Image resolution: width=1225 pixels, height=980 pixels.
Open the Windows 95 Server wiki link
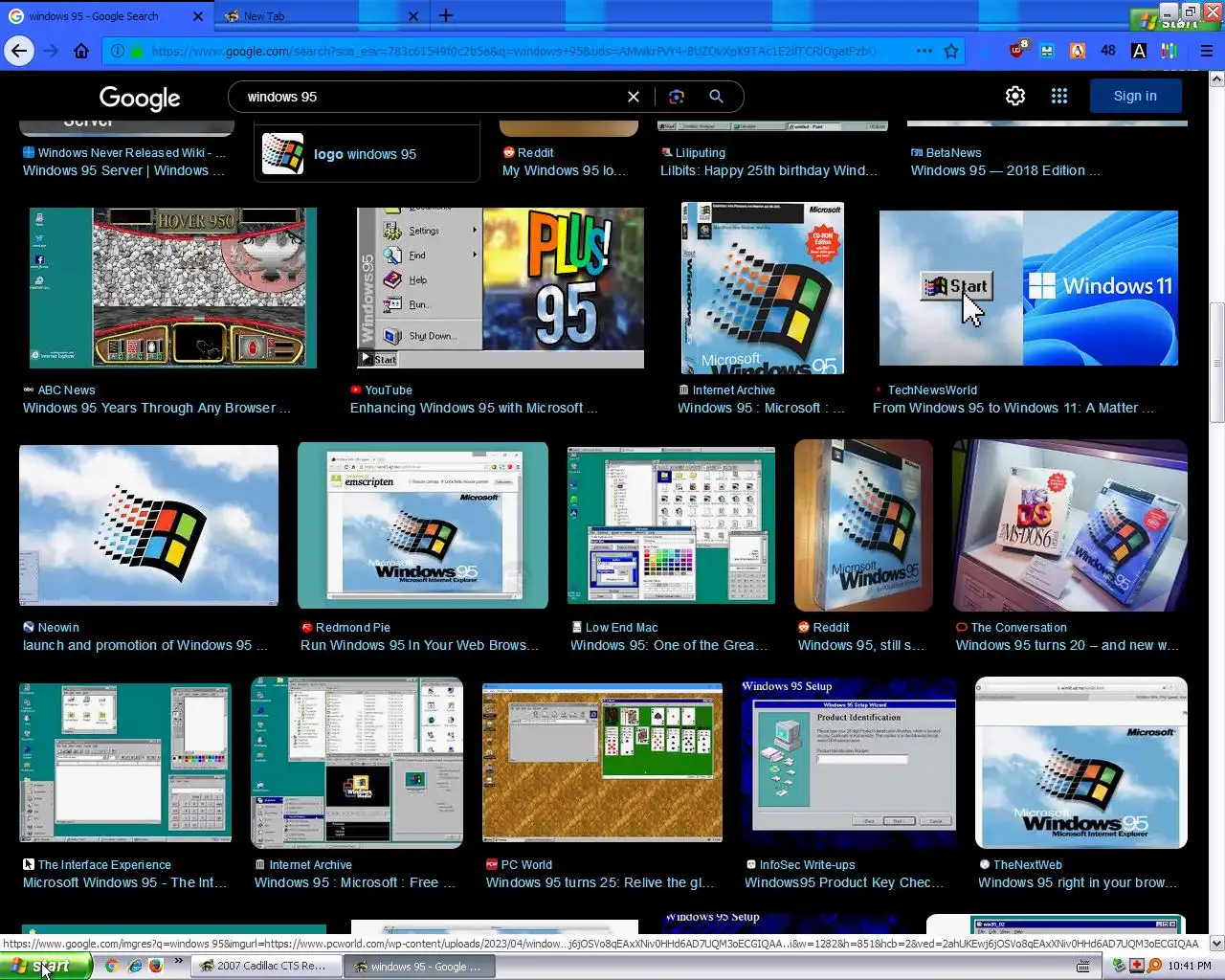124,170
